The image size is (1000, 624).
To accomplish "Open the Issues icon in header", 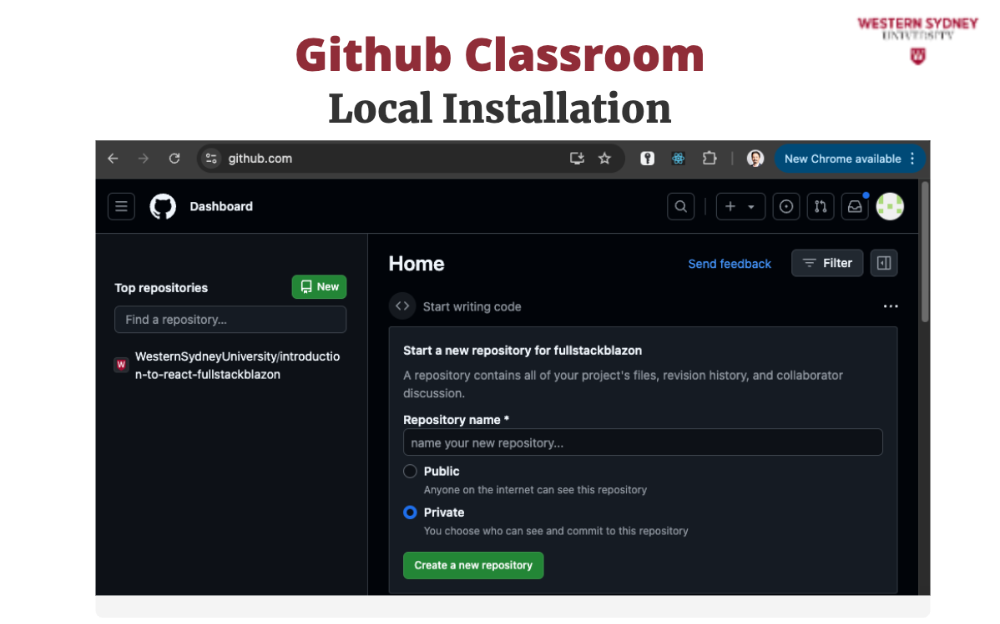I will pos(787,207).
